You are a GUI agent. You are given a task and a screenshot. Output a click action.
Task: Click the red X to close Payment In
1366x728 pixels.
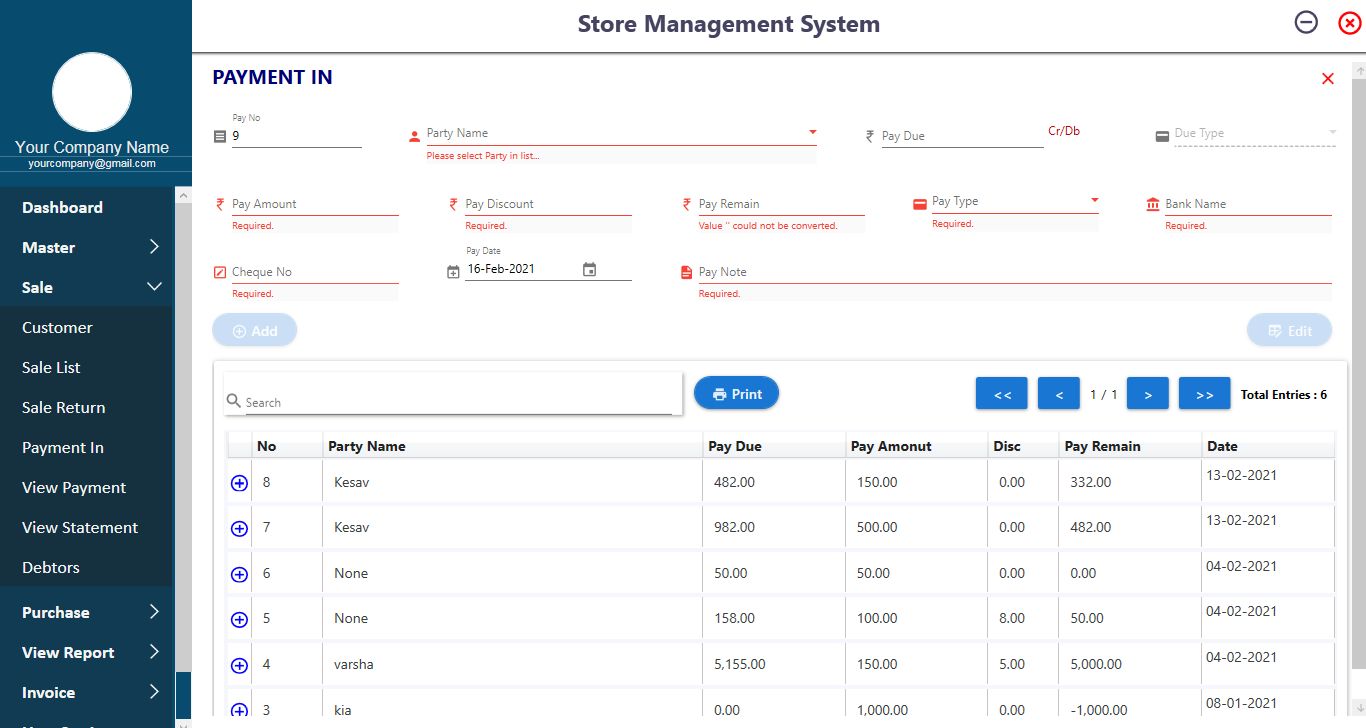[x=1328, y=79]
